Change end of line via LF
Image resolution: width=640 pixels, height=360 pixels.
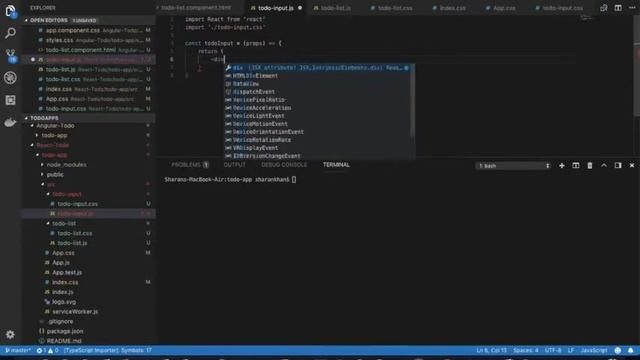point(571,350)
